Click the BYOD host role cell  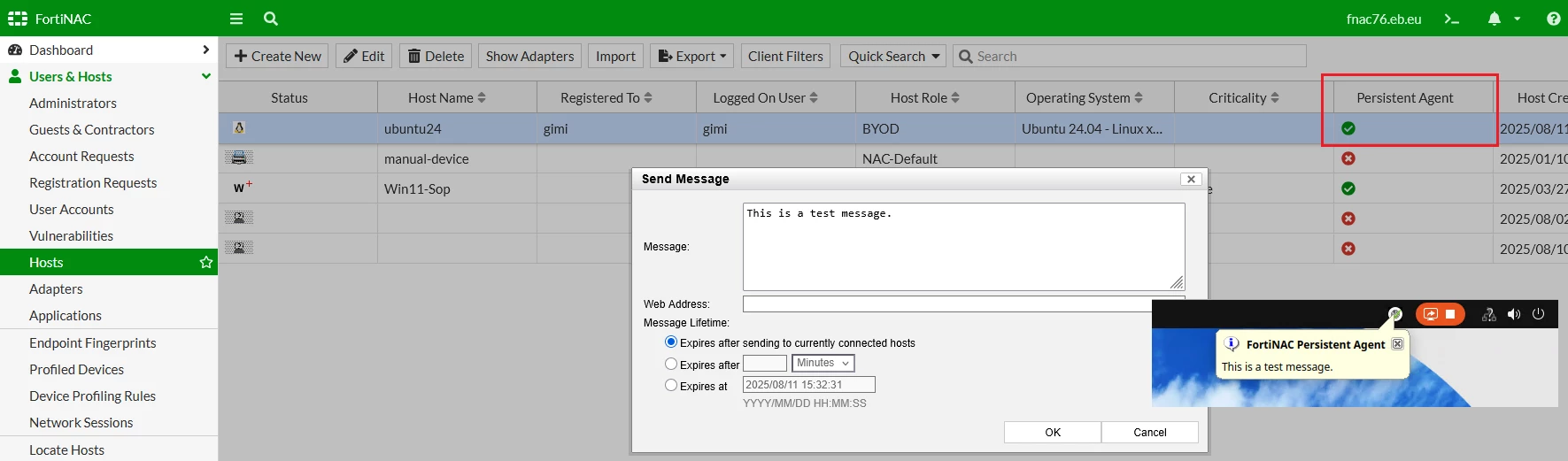pyautogui.click(x=935, y=128)
